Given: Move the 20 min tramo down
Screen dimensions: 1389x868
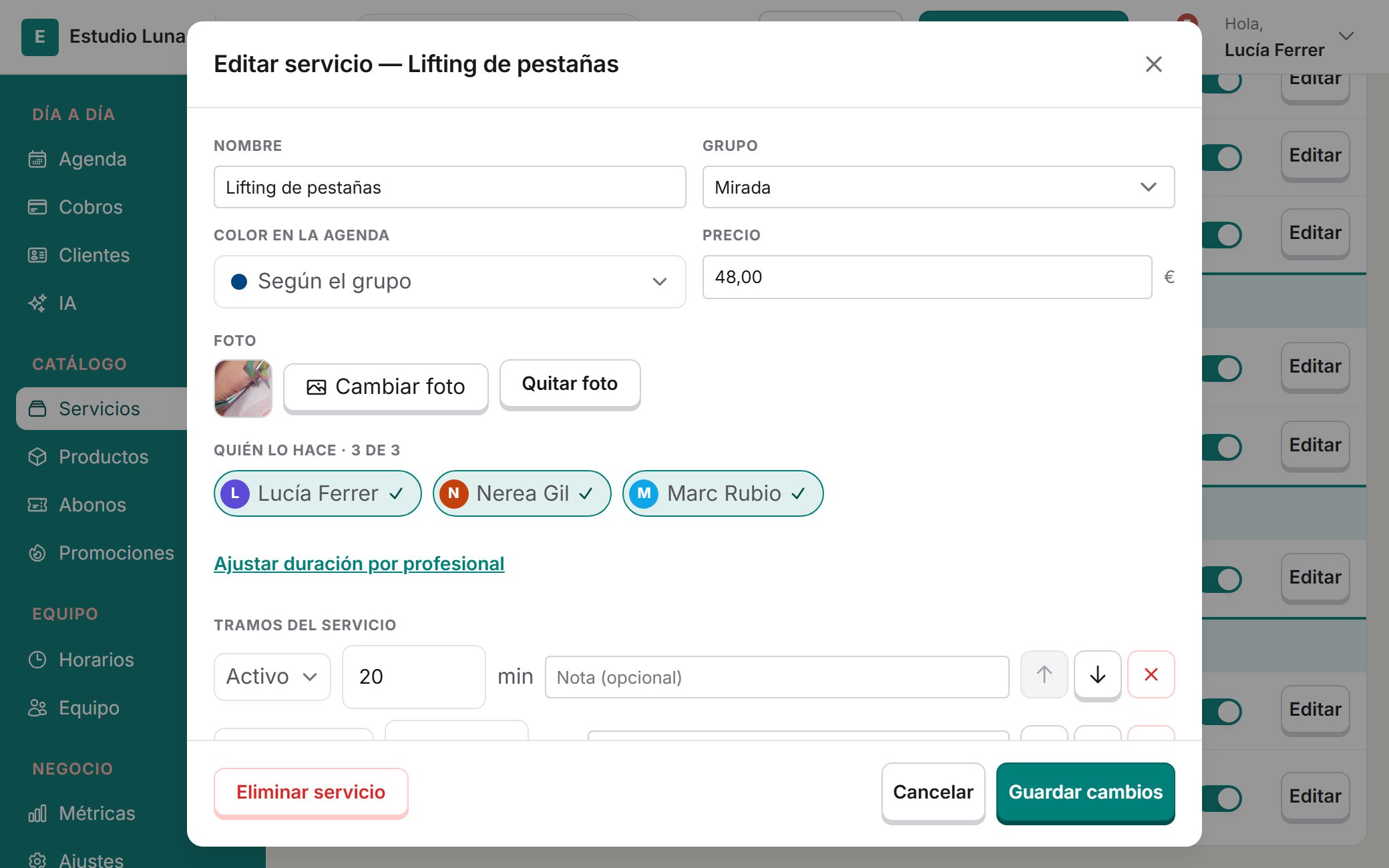Looking at the screenshot, I should pyautogui.click(x=1097, y=675).
